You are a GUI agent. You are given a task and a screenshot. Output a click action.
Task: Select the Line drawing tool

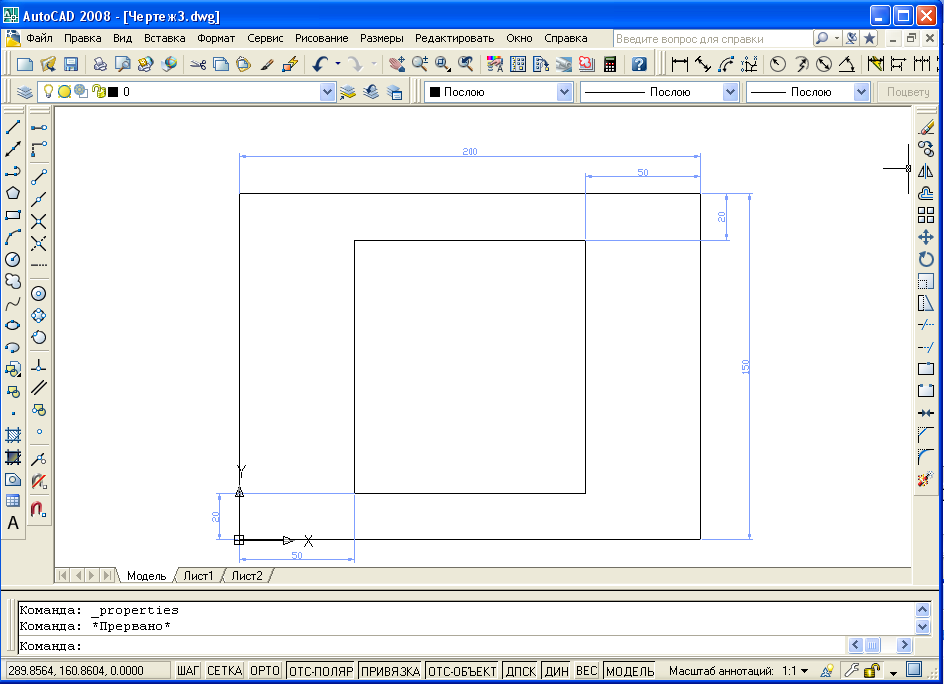13,127
